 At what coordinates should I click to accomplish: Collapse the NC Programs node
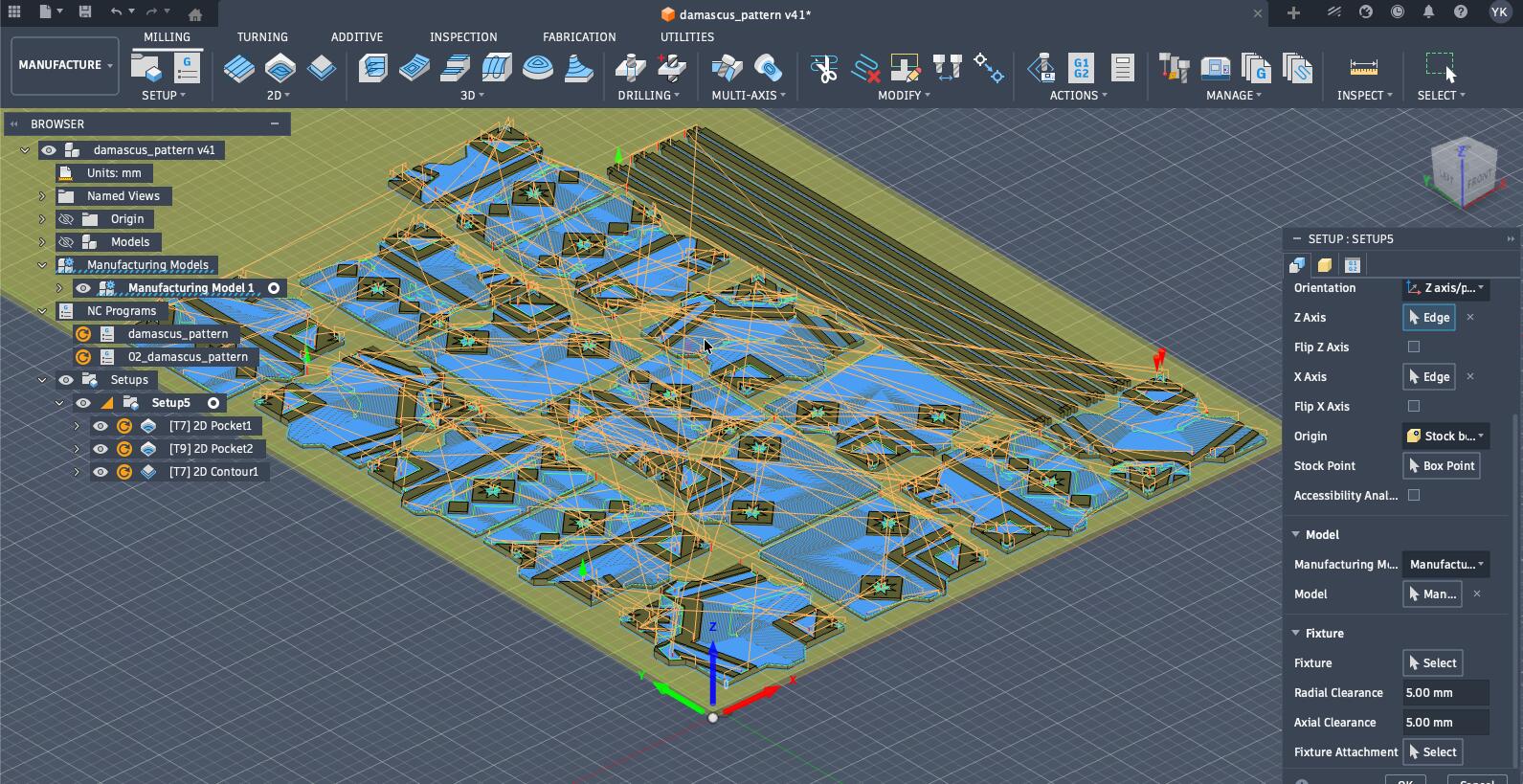point(42,311)
